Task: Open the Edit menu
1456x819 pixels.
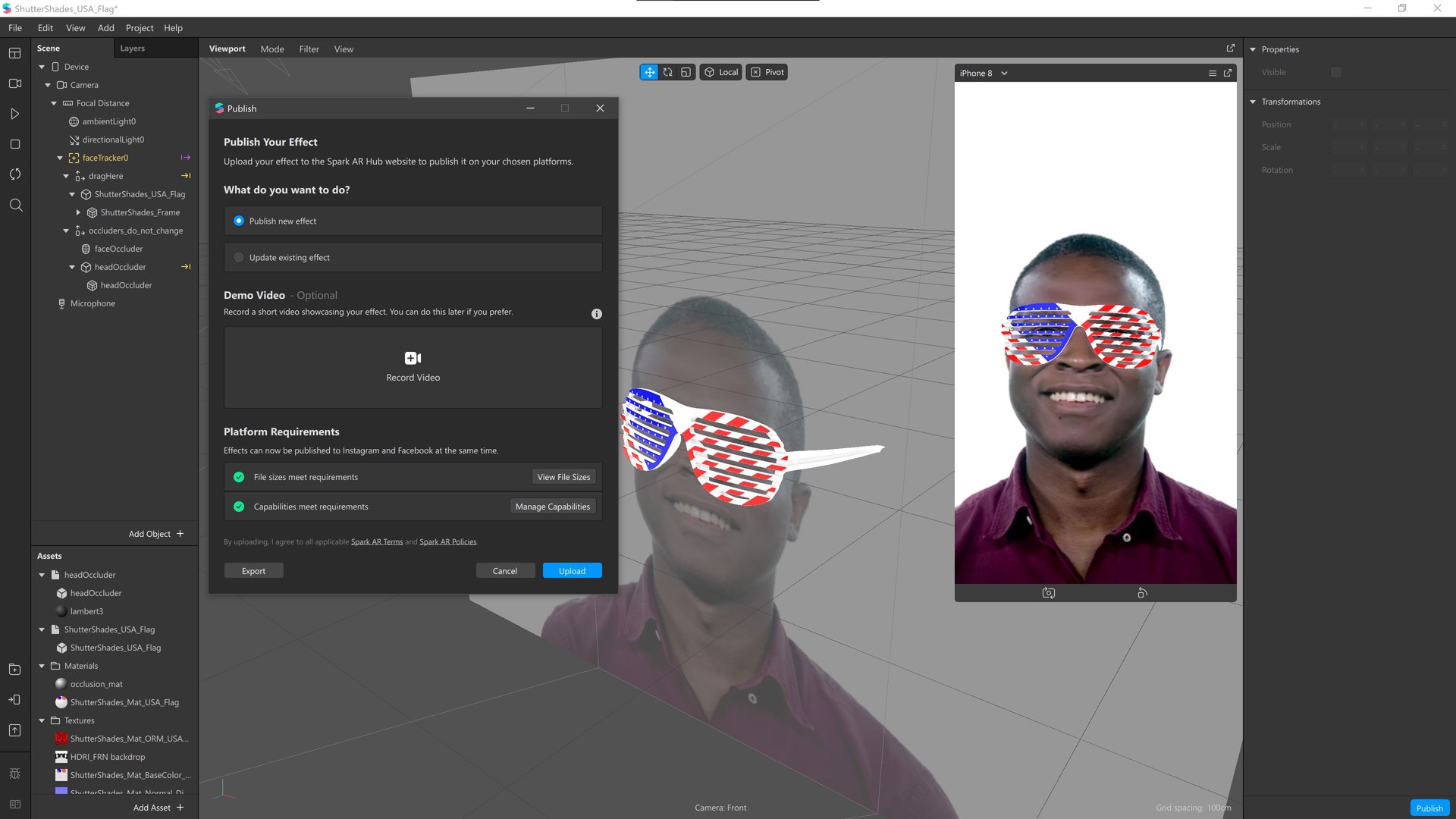Action: click(x=45, y=28)
